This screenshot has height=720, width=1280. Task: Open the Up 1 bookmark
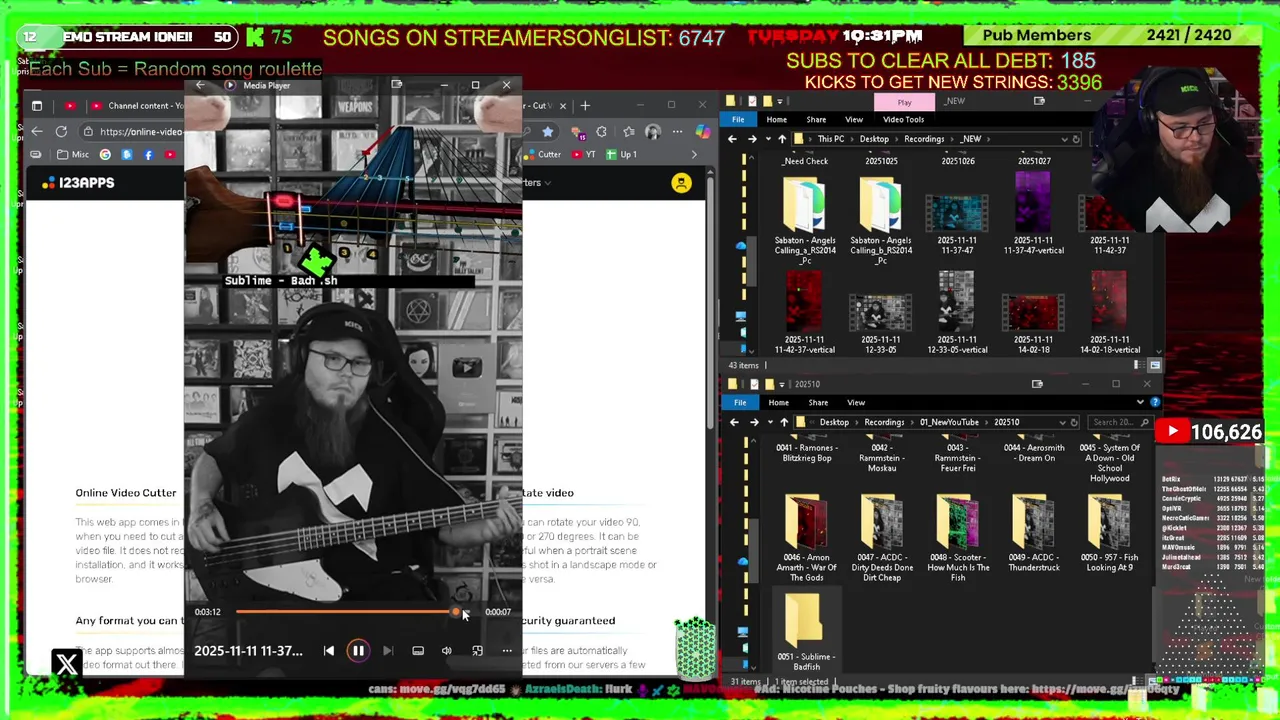point(621,155)
